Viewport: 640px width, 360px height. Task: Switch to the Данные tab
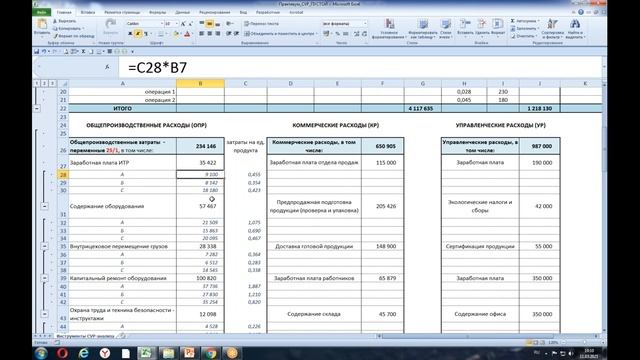coord(182,12)
